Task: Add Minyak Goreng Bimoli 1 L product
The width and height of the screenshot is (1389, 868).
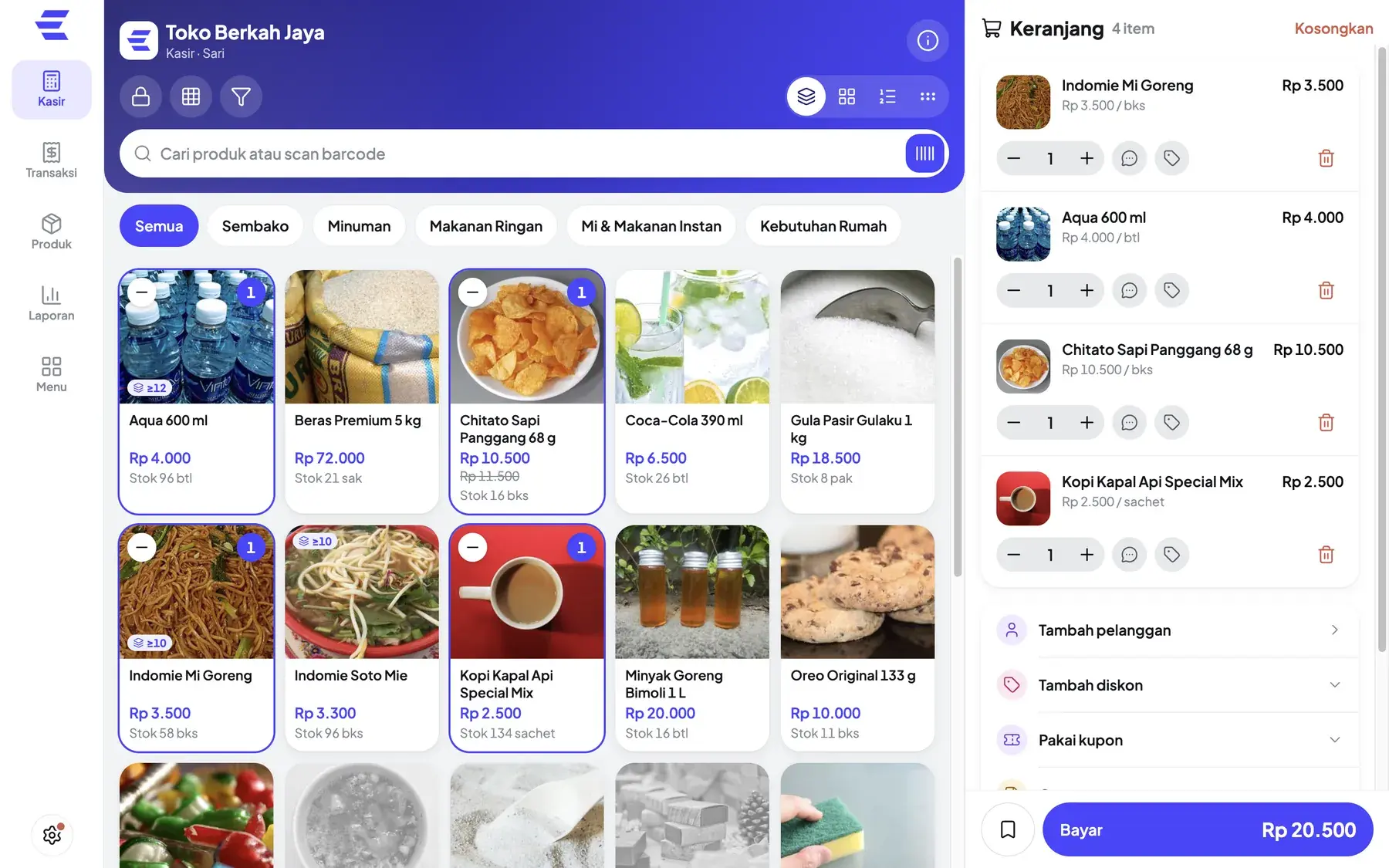Action: tap(692, 638)
